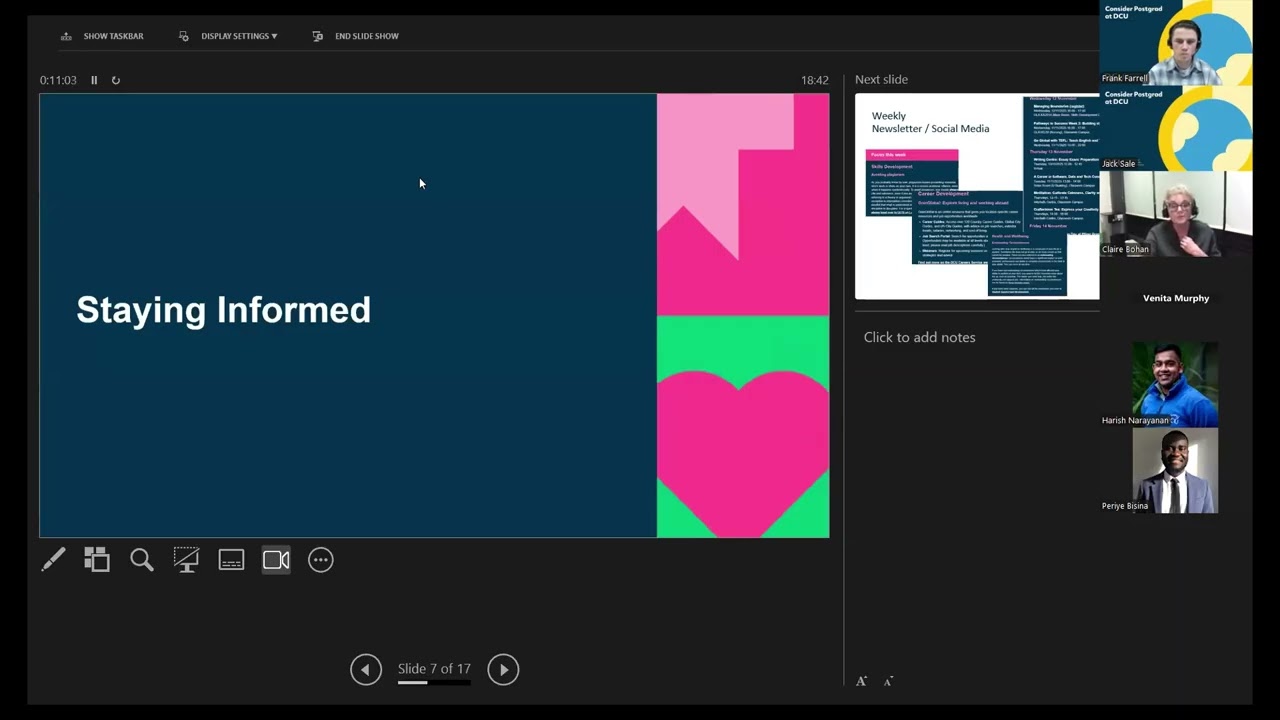Select Frank Farrell's video tile
This screenshot has width=1280, height=720.
coord(1176,43)
